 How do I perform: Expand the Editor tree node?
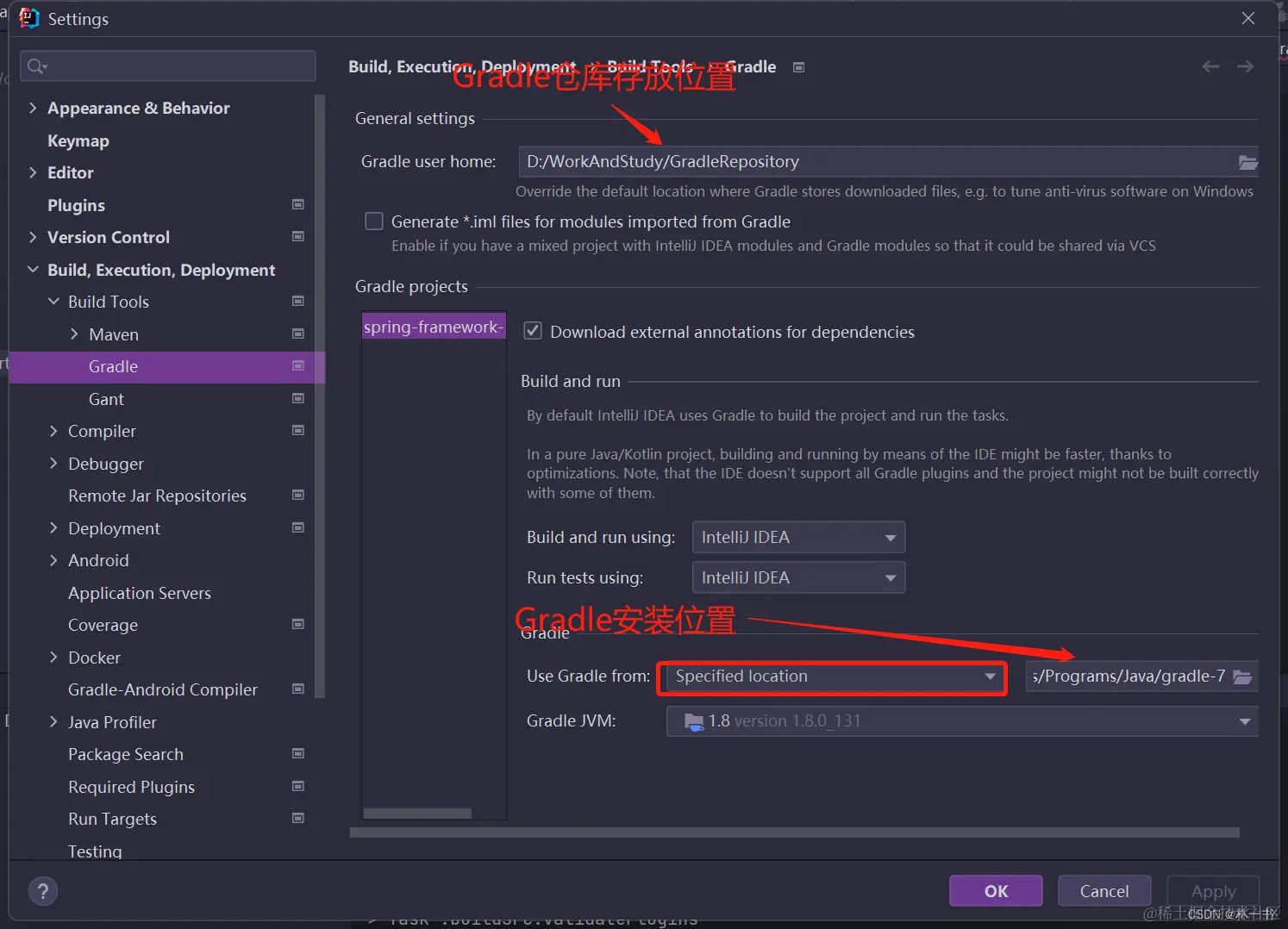[33, 172]
